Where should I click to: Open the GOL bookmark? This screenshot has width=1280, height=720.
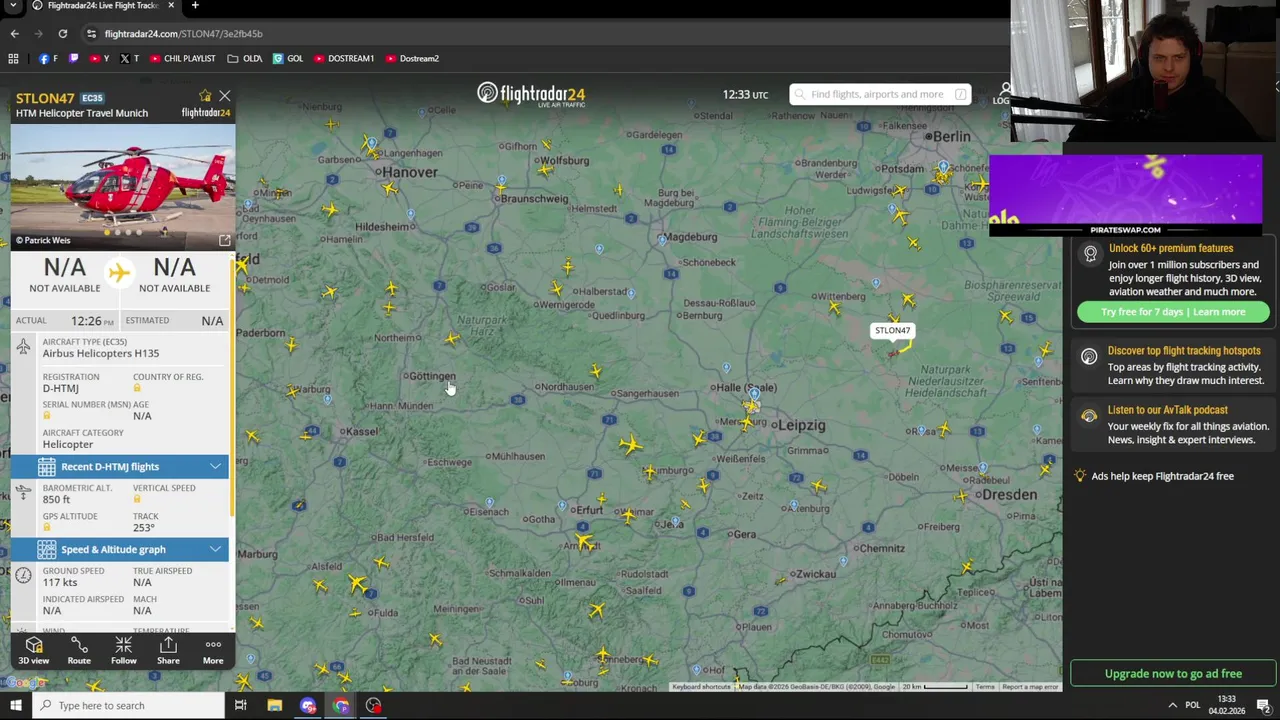tap(288, 59)
